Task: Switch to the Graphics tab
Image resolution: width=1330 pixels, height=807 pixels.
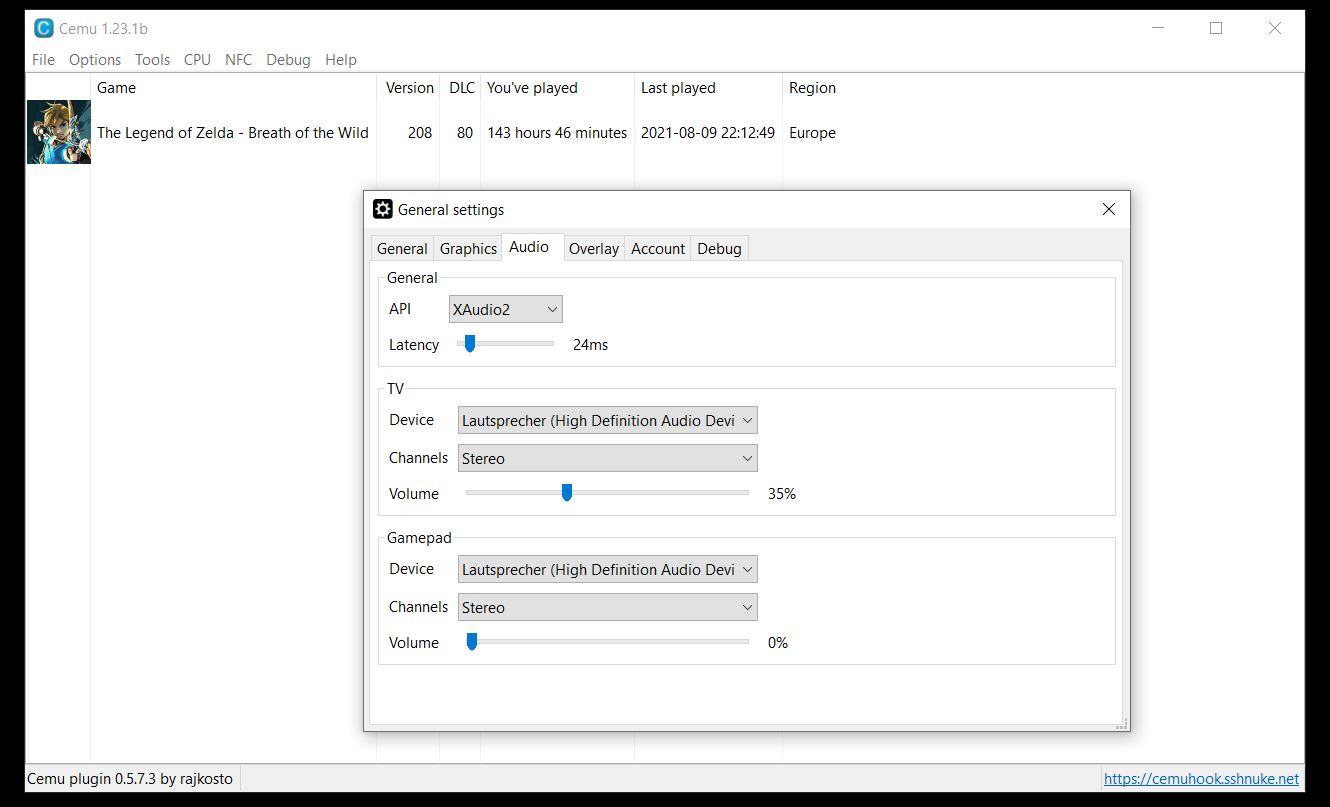Action: click(468, 249)
